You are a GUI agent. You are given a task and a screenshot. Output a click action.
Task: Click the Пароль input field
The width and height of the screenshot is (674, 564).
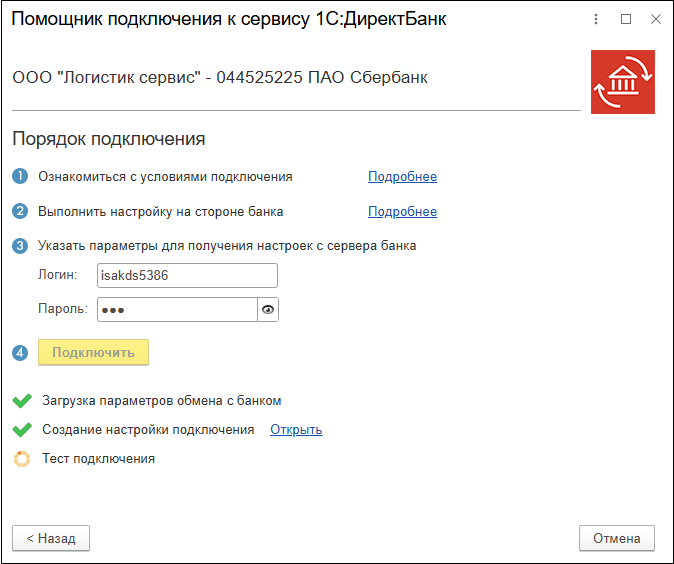pyautogui.click(x=178, y=310)
